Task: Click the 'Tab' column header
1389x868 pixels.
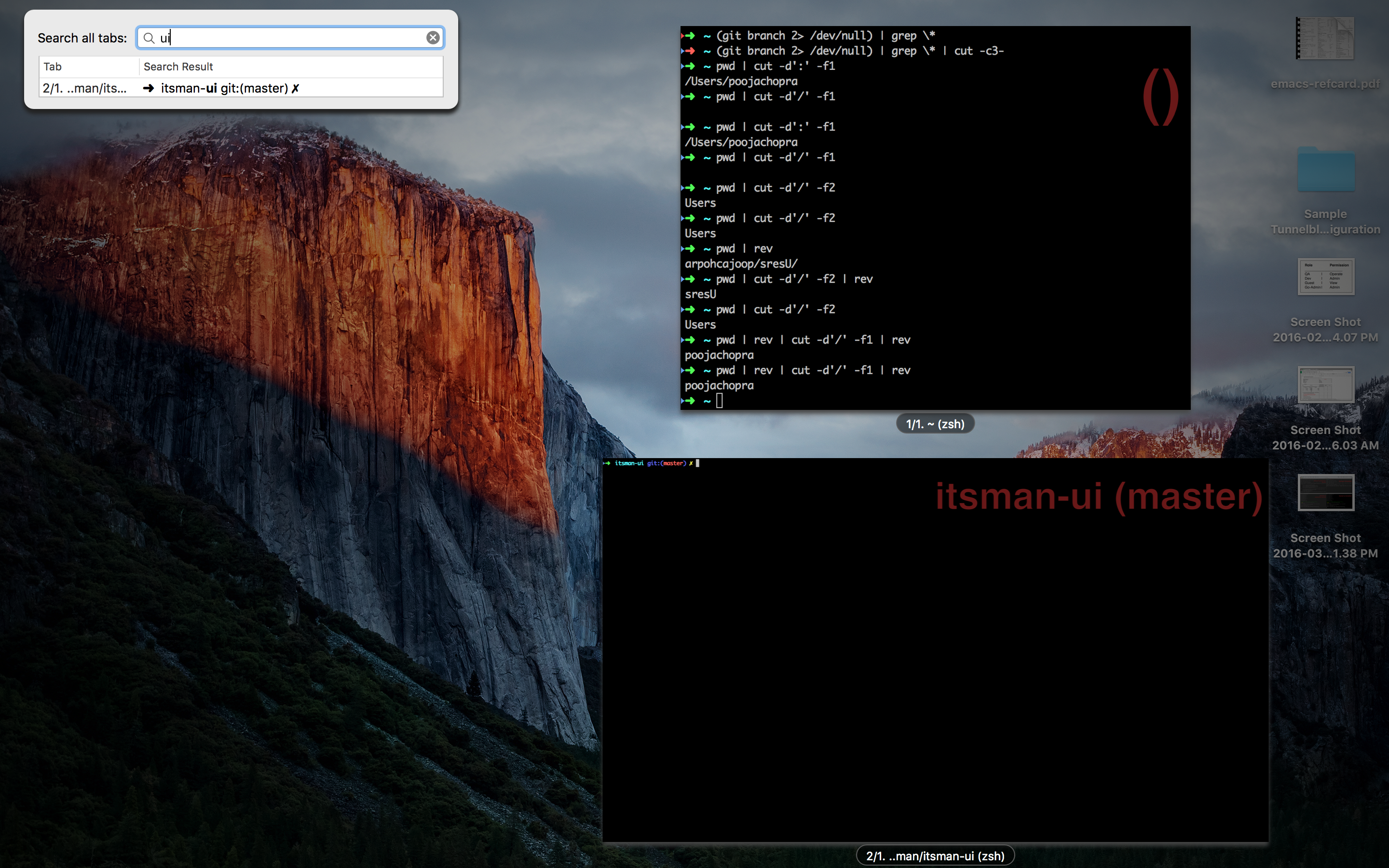Action: 89,67
